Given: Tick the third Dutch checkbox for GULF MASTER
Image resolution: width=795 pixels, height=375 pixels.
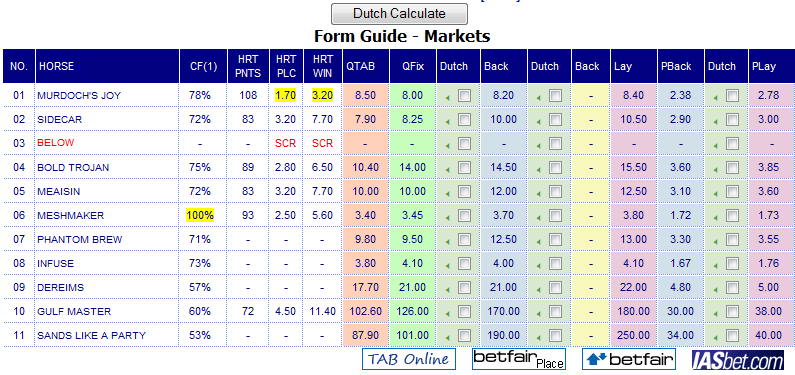Looking at the screenshot, I should (x=732, y=311).
